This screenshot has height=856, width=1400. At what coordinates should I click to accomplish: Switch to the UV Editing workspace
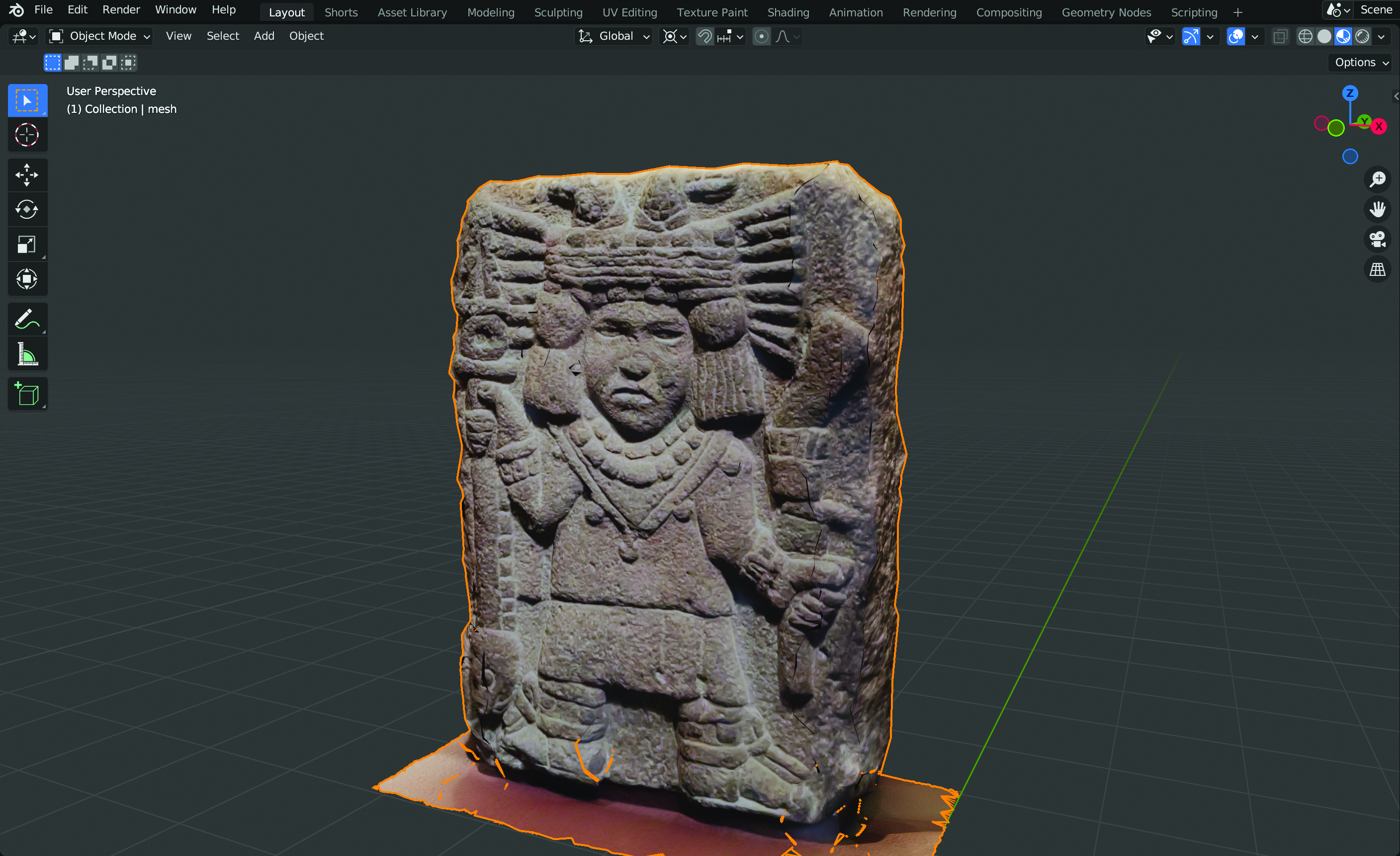[629, 12]
